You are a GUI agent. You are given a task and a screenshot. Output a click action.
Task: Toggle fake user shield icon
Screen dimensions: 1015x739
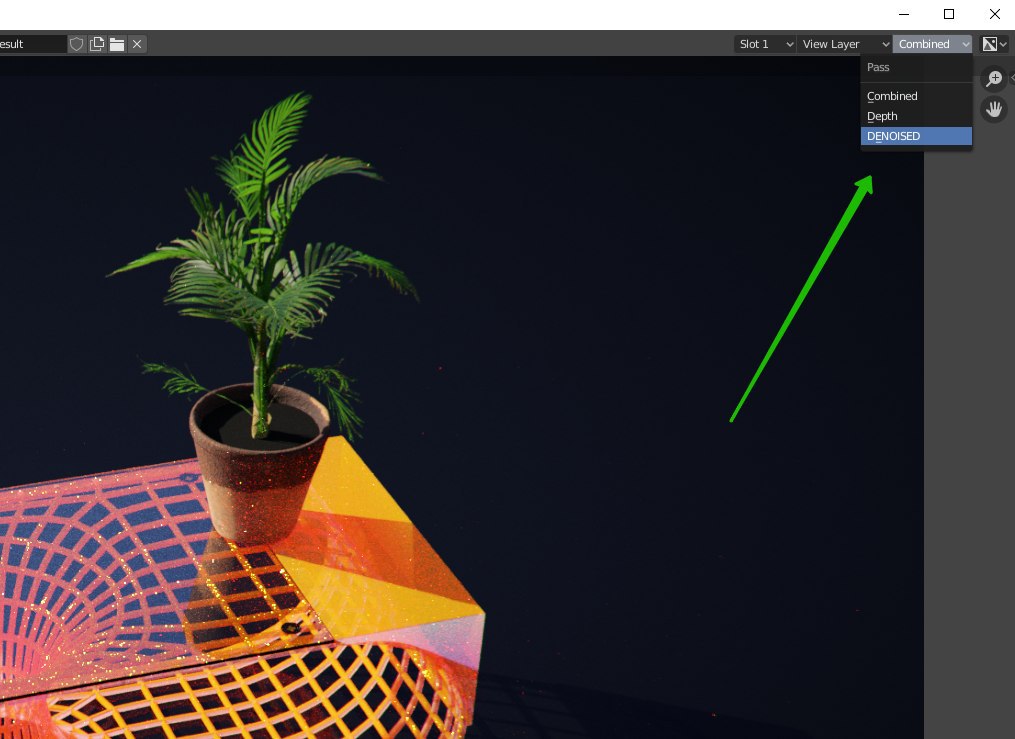pyautogui.click(x=76, y=44)
